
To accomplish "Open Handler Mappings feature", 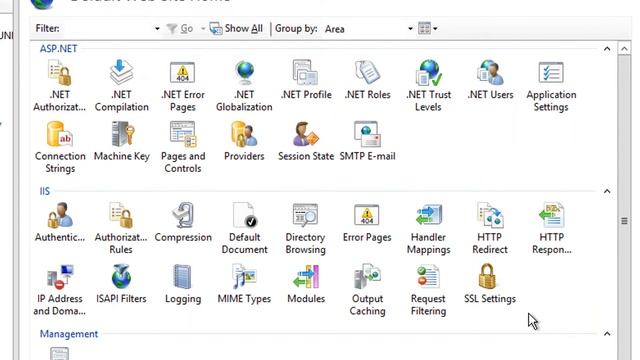I will point(429,229).
